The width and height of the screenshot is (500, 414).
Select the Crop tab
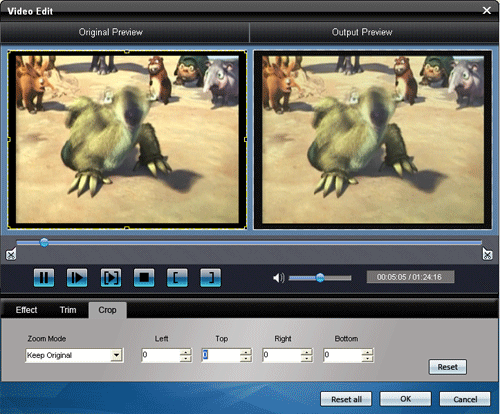[x=107, y=310]
